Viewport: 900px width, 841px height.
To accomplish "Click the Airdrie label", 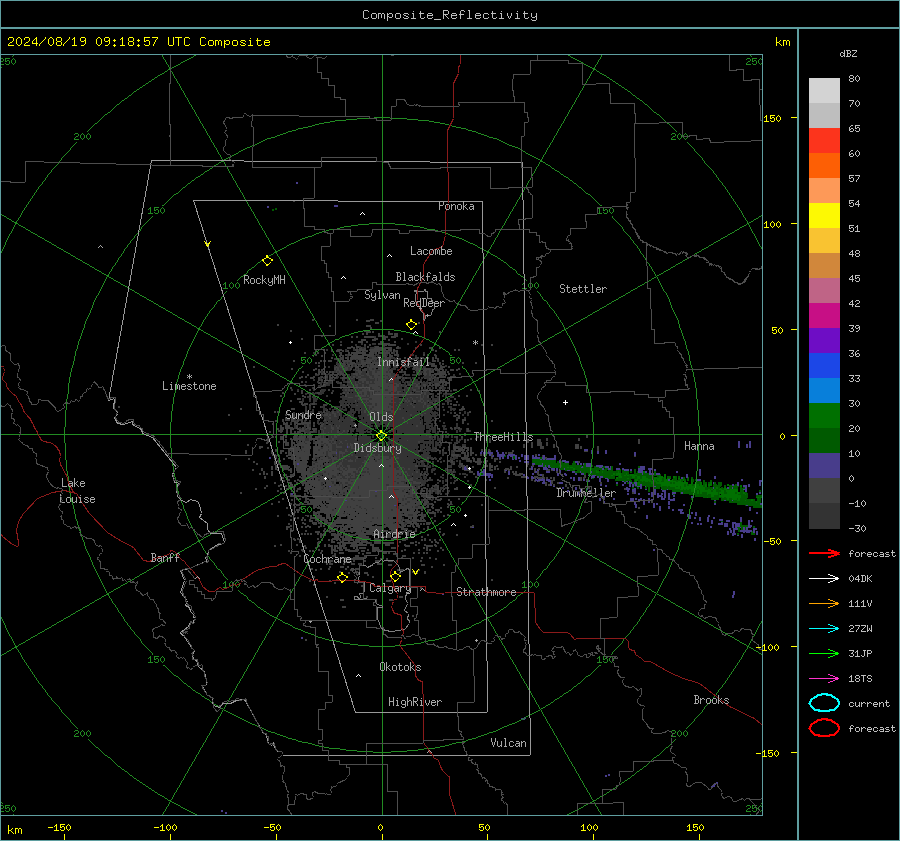I will (x=394, y=534).
